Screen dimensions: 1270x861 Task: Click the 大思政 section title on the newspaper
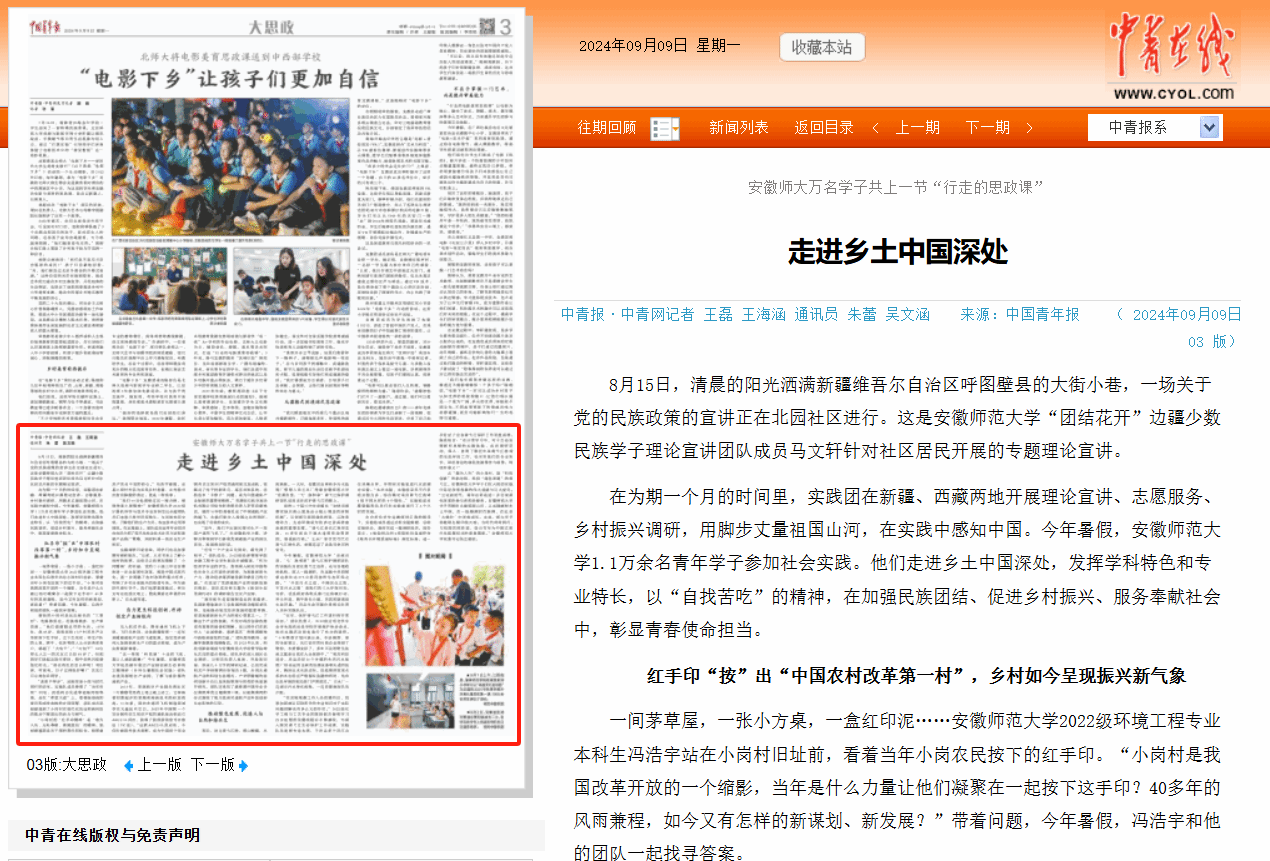pos(272,26)
